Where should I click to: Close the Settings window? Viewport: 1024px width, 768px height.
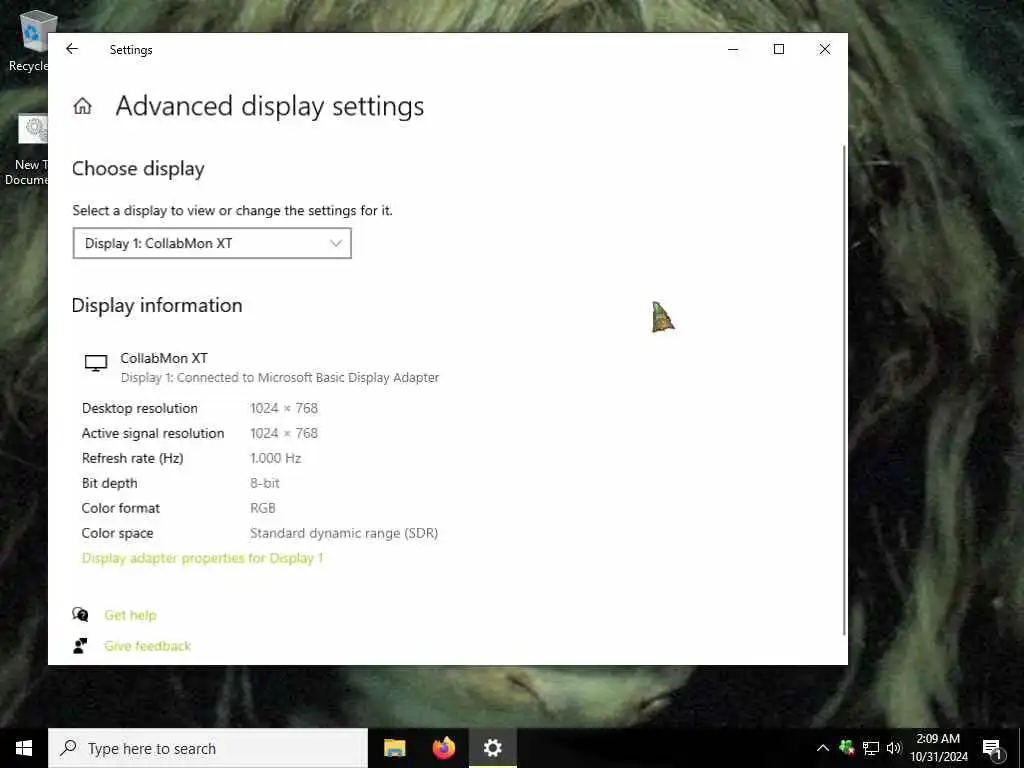click(x=825, y=50)
